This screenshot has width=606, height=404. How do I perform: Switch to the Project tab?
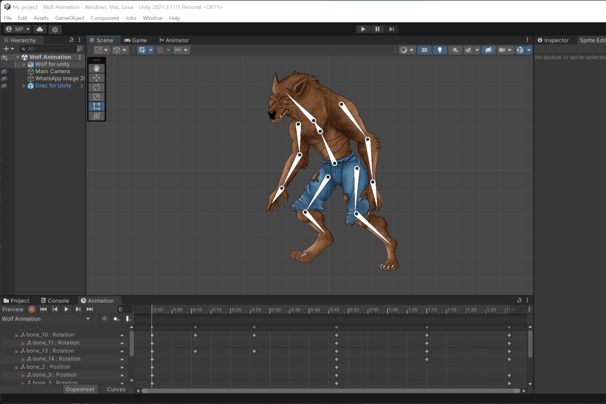[16, 301]
